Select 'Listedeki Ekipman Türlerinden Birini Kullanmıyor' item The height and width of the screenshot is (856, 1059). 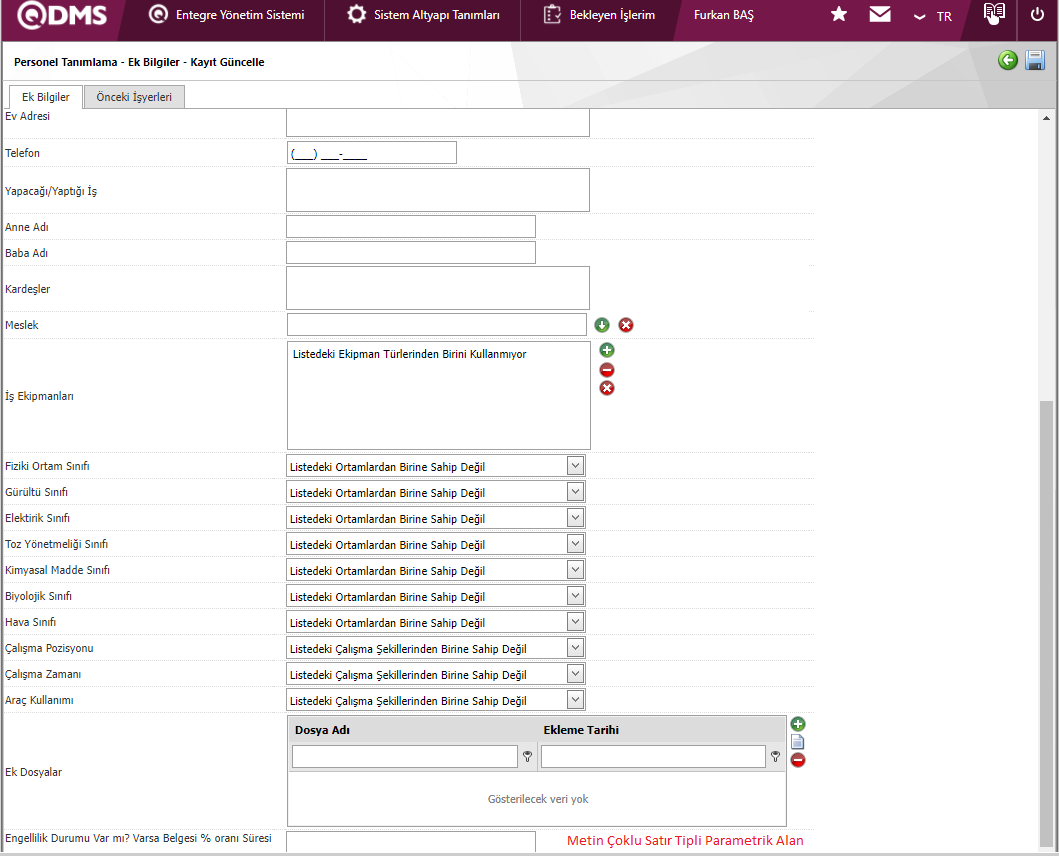[409, 354]
